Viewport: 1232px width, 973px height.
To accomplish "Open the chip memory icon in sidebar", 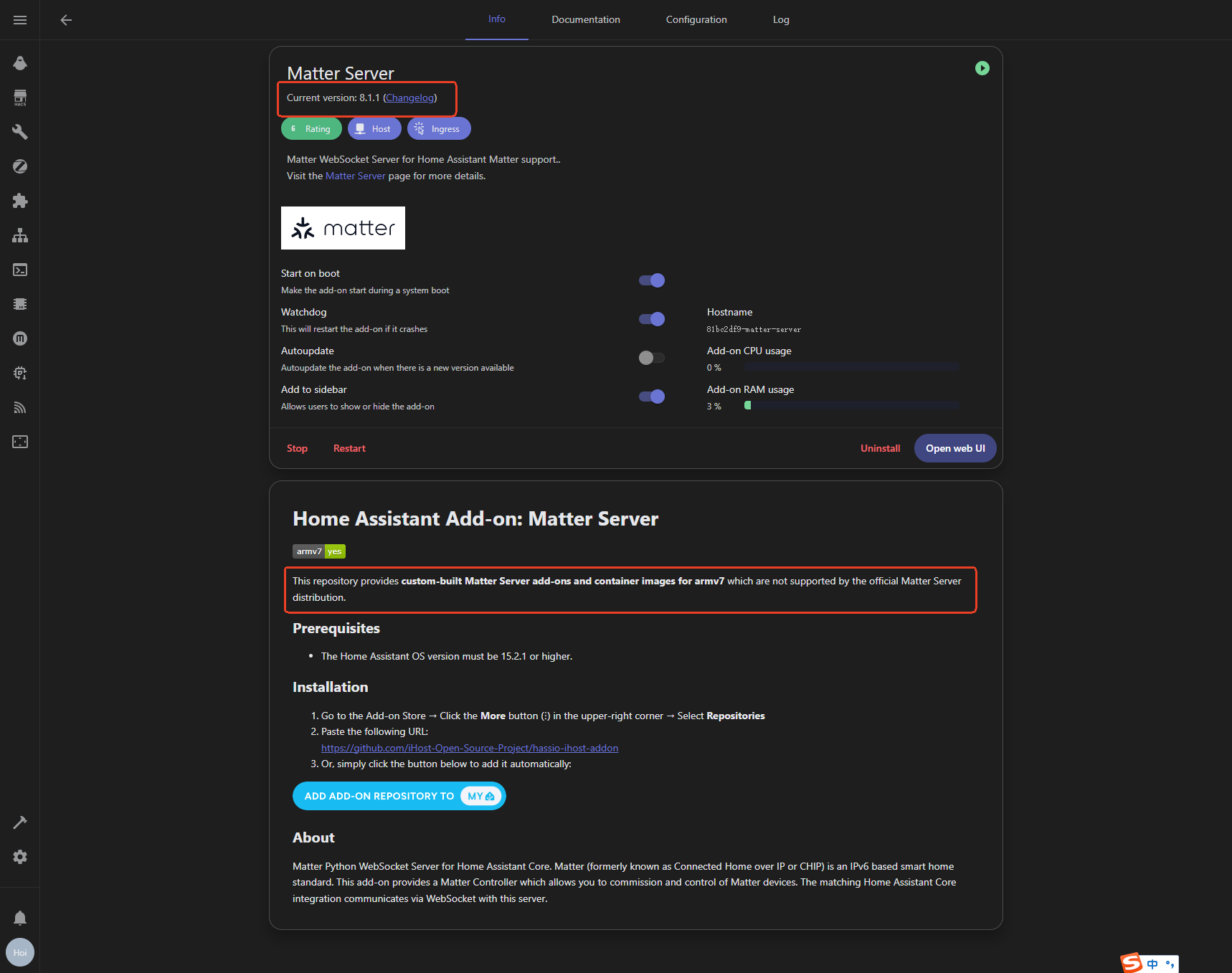I will (x=20, y=304).
